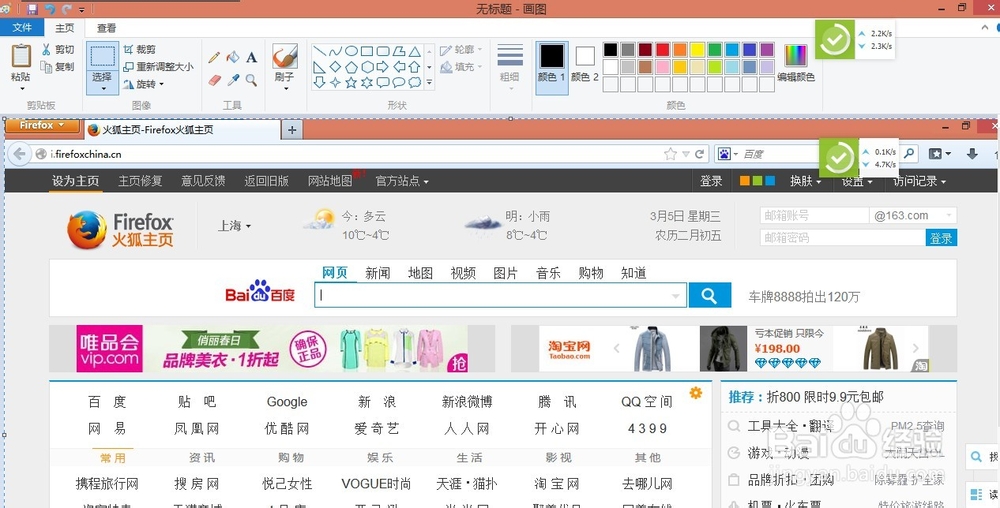Choose the five-point star shape
The image size is (1000, 508).
pyautogui.click(x=351, y=82)
